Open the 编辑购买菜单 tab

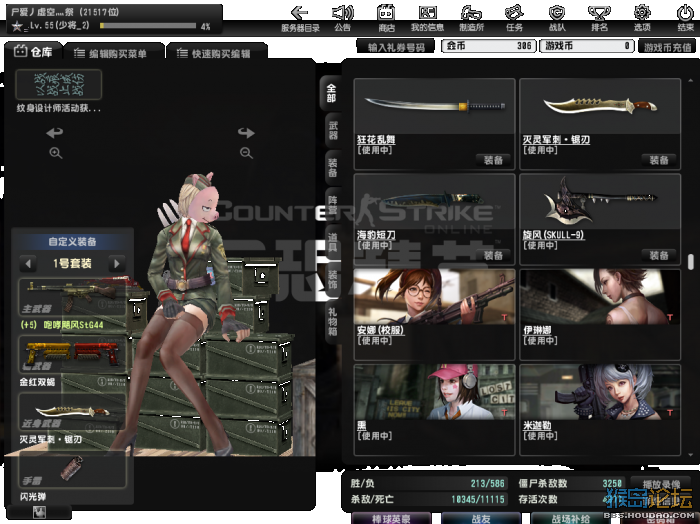115,54
